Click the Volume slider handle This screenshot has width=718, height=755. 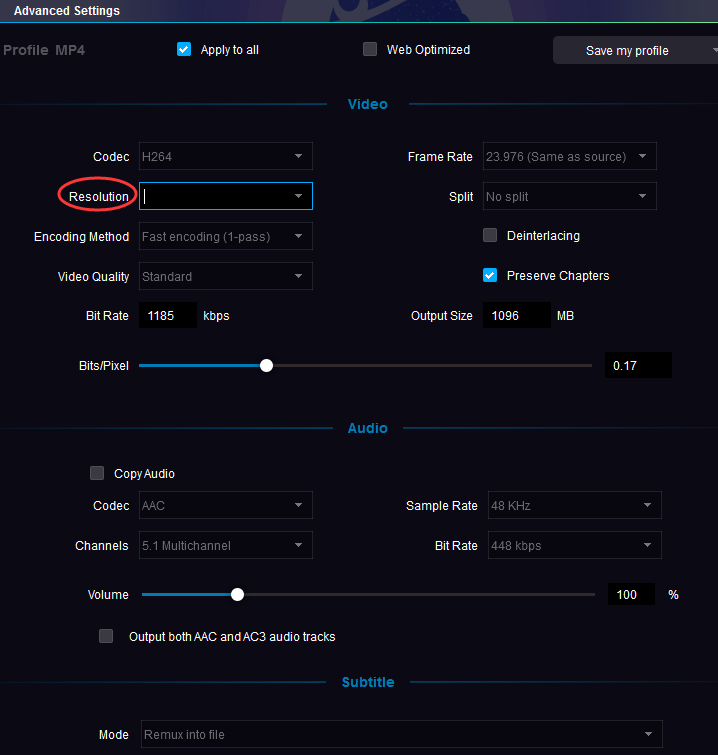tap(237, 594)
